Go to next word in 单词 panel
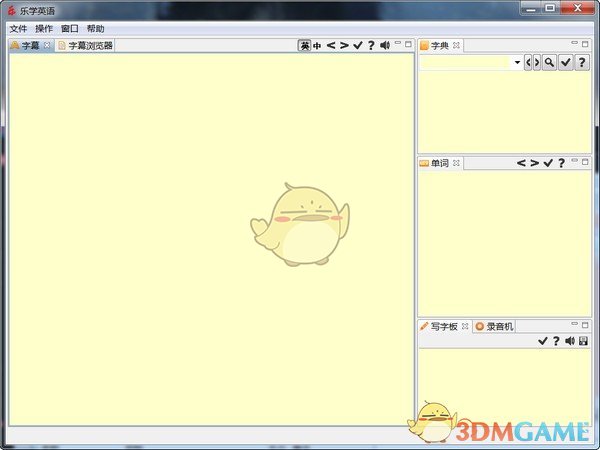 tap(534, 163)
